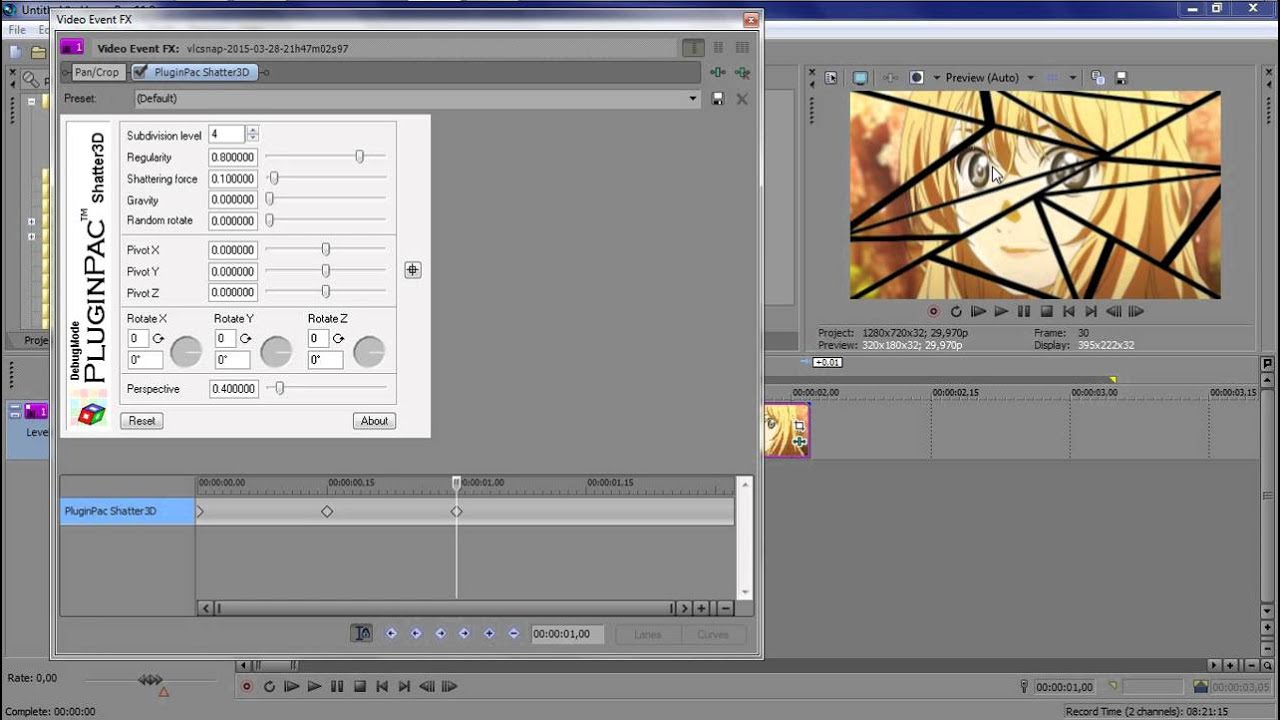Image resolution: width=1280 pixels, height=720 pixels.
Task: Click Record button under the video preview
Action: coord(933,311)
